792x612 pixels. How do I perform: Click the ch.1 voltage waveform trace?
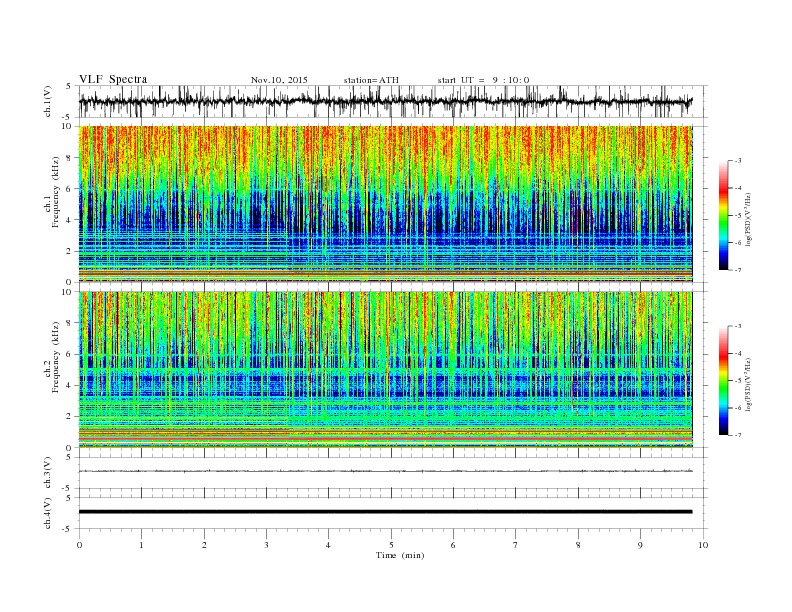[385, 101]
